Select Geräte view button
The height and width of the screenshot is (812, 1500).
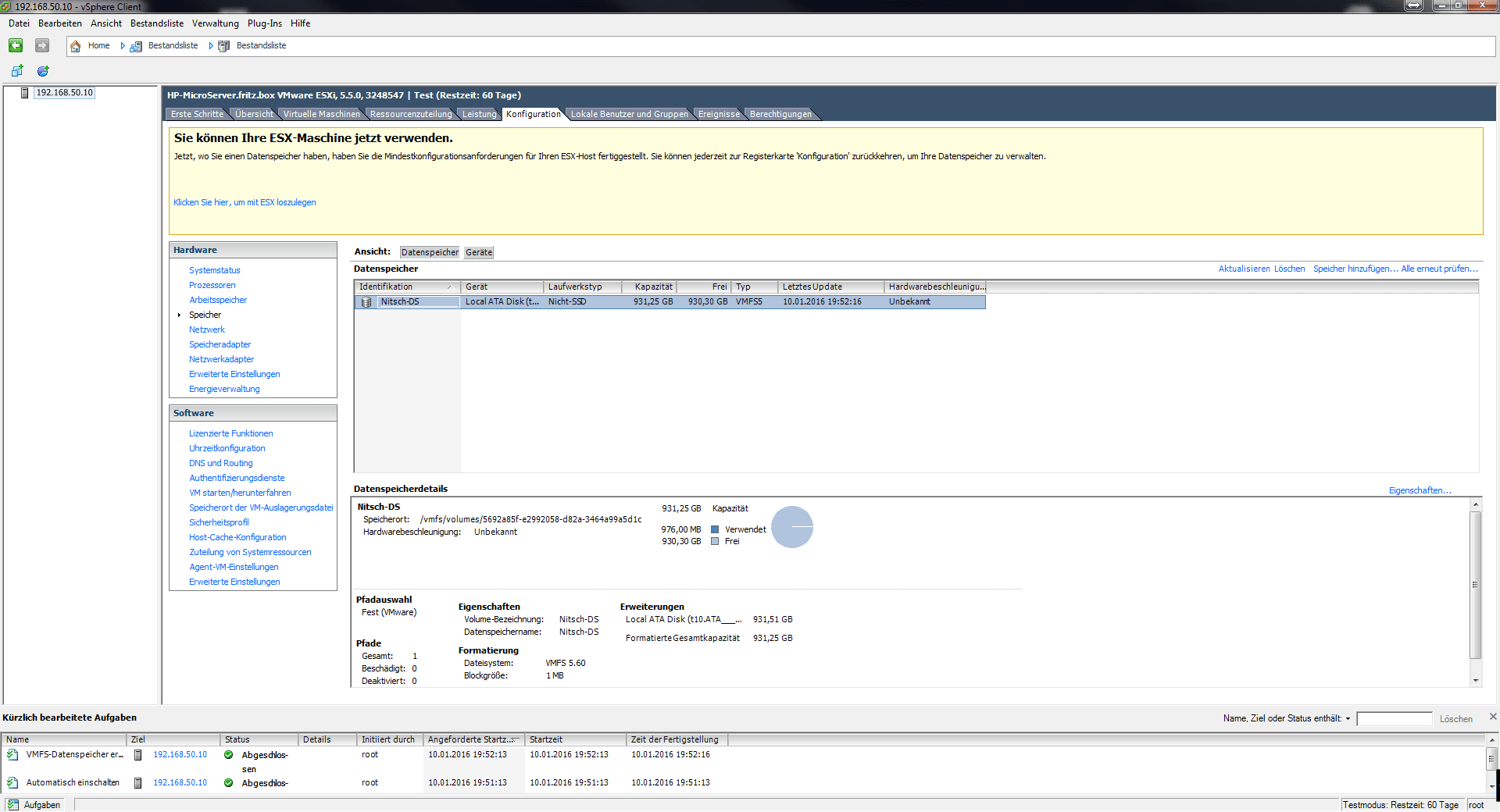point(479,252)
